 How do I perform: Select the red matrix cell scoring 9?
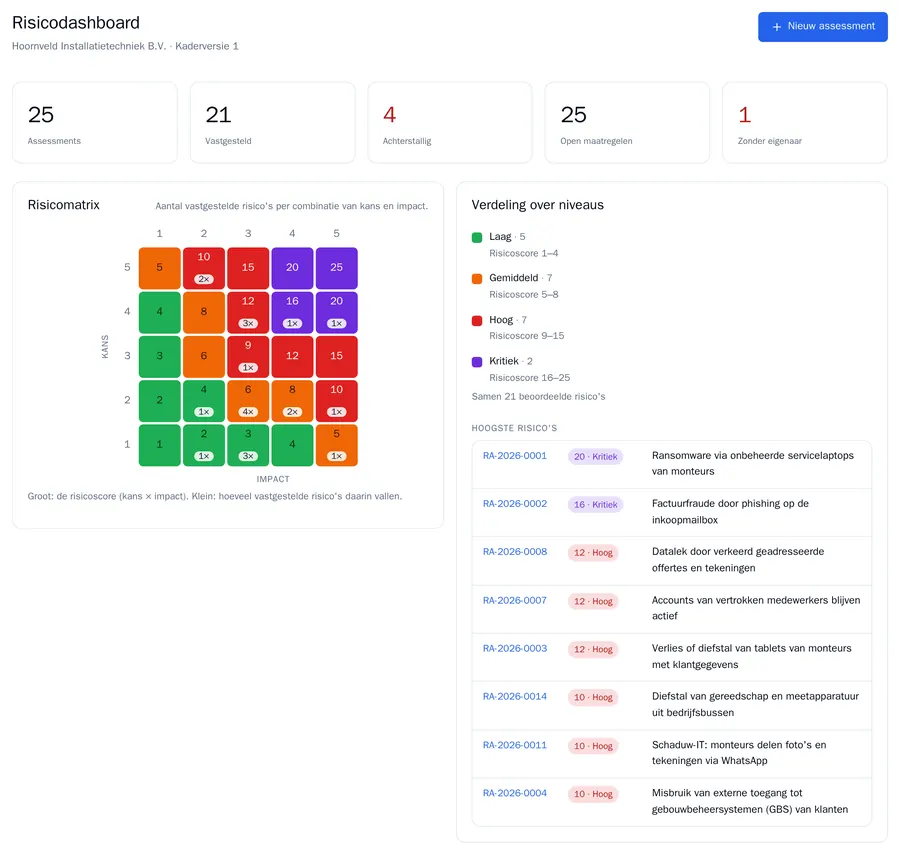248,356
